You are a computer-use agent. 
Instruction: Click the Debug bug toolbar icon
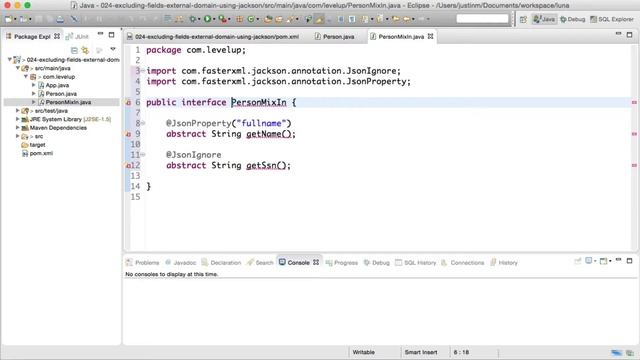(x=192, y=19)
